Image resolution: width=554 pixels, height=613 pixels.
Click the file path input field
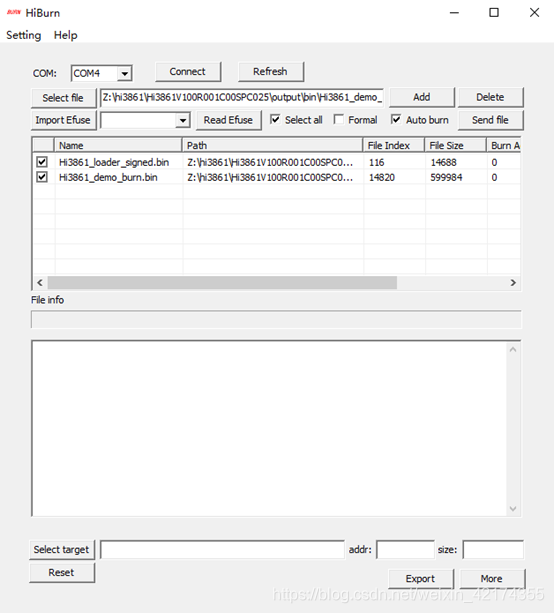(242, 97)
